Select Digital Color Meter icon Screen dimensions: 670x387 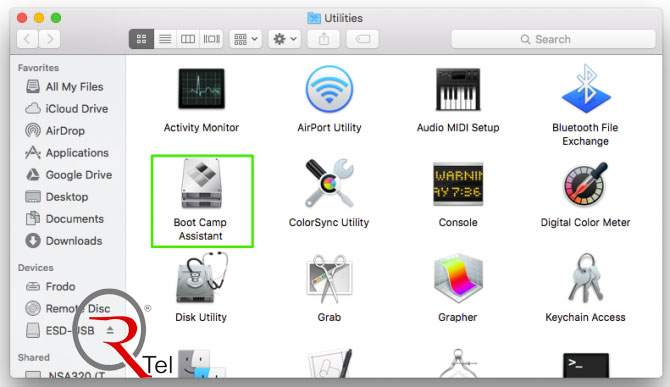585,184
